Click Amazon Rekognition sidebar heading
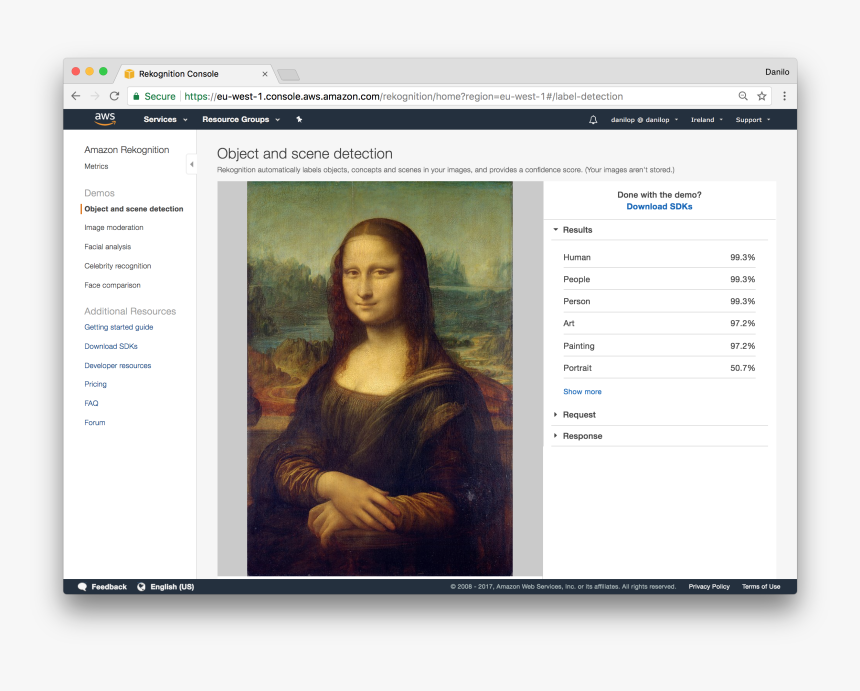 click(x=127, y=150)
